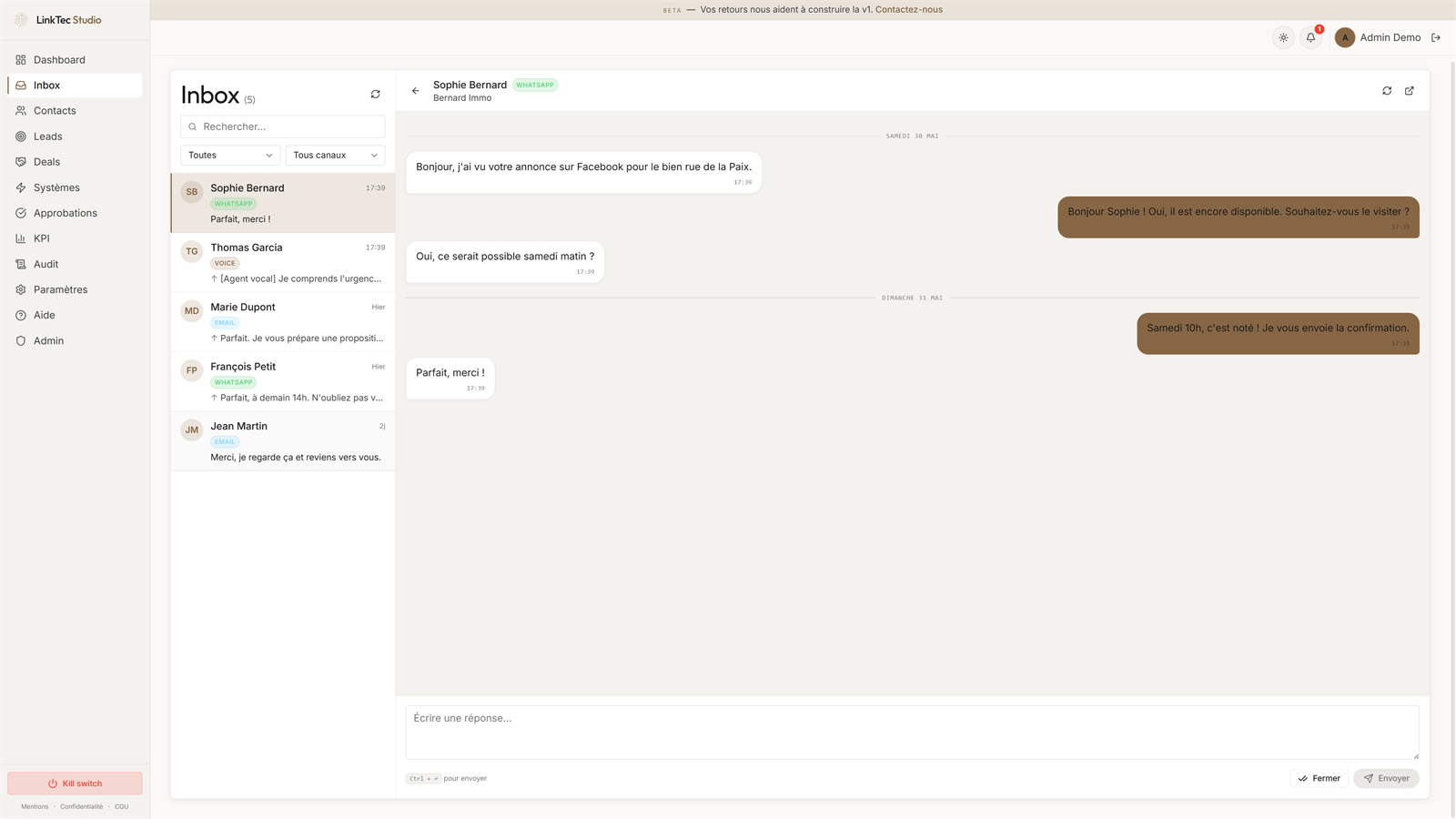Image resolution: width=1456 pixels, height=819 pixels.
Task: Open the Admin section
Action: click(75, 340)
